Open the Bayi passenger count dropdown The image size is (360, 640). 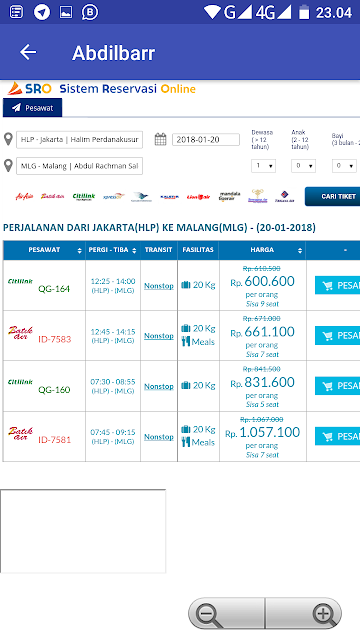(x=344, y=166)
